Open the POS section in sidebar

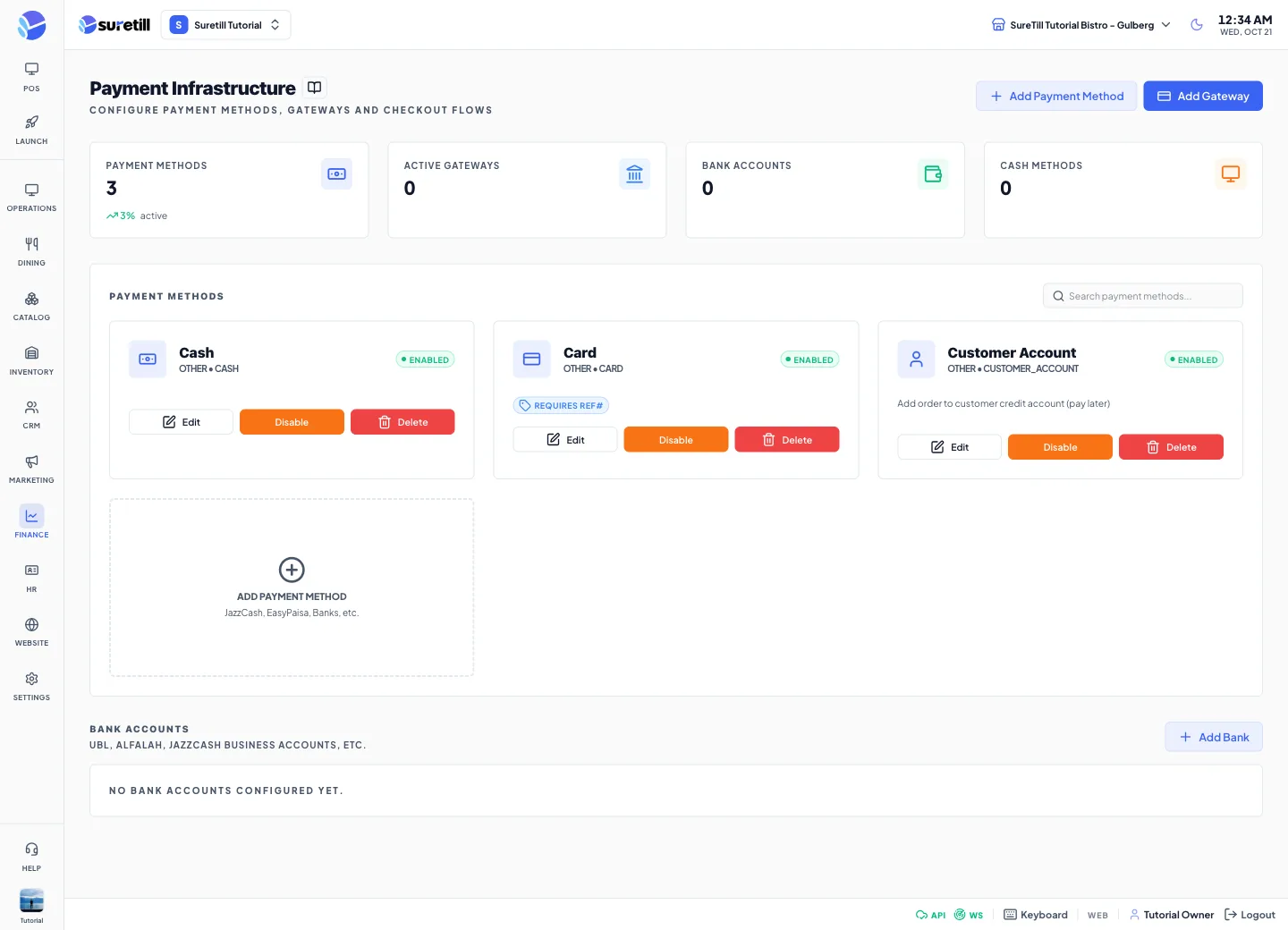click(31, 77)
